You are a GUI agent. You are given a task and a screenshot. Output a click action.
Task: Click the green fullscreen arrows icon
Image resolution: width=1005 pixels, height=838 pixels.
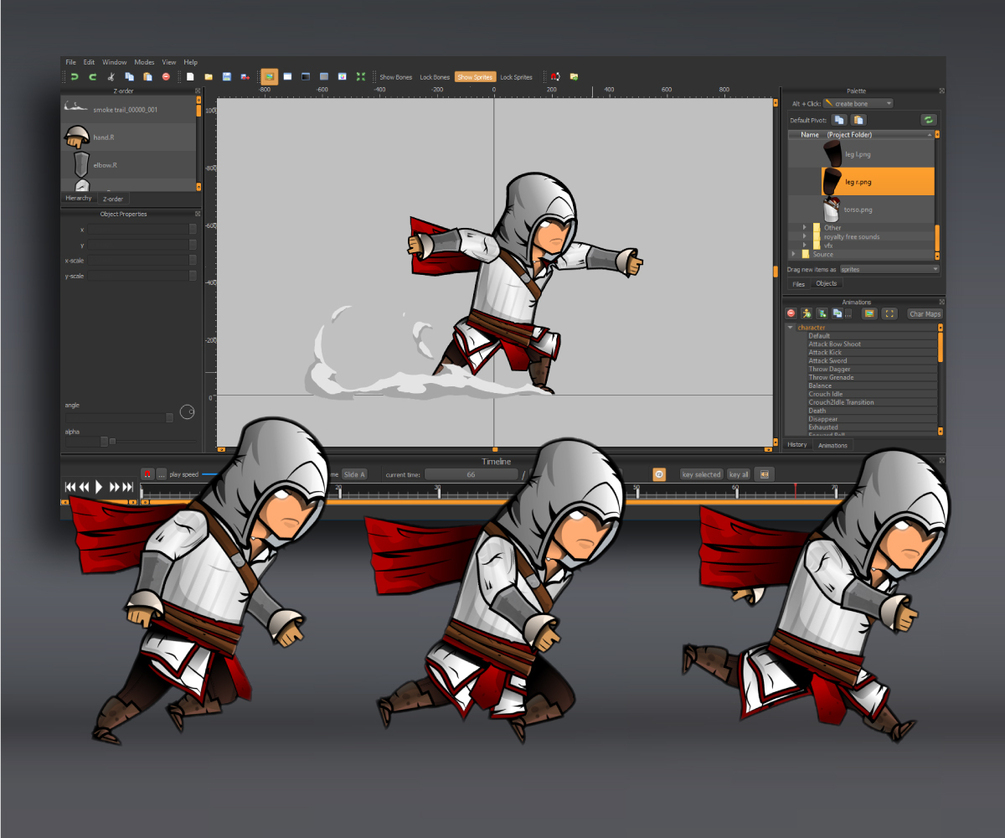361,77
